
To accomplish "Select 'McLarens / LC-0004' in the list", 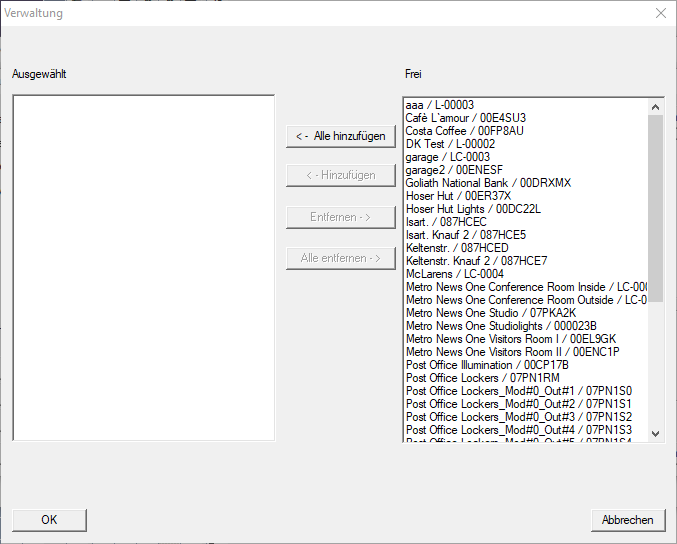I will click(x=454, y=274).
